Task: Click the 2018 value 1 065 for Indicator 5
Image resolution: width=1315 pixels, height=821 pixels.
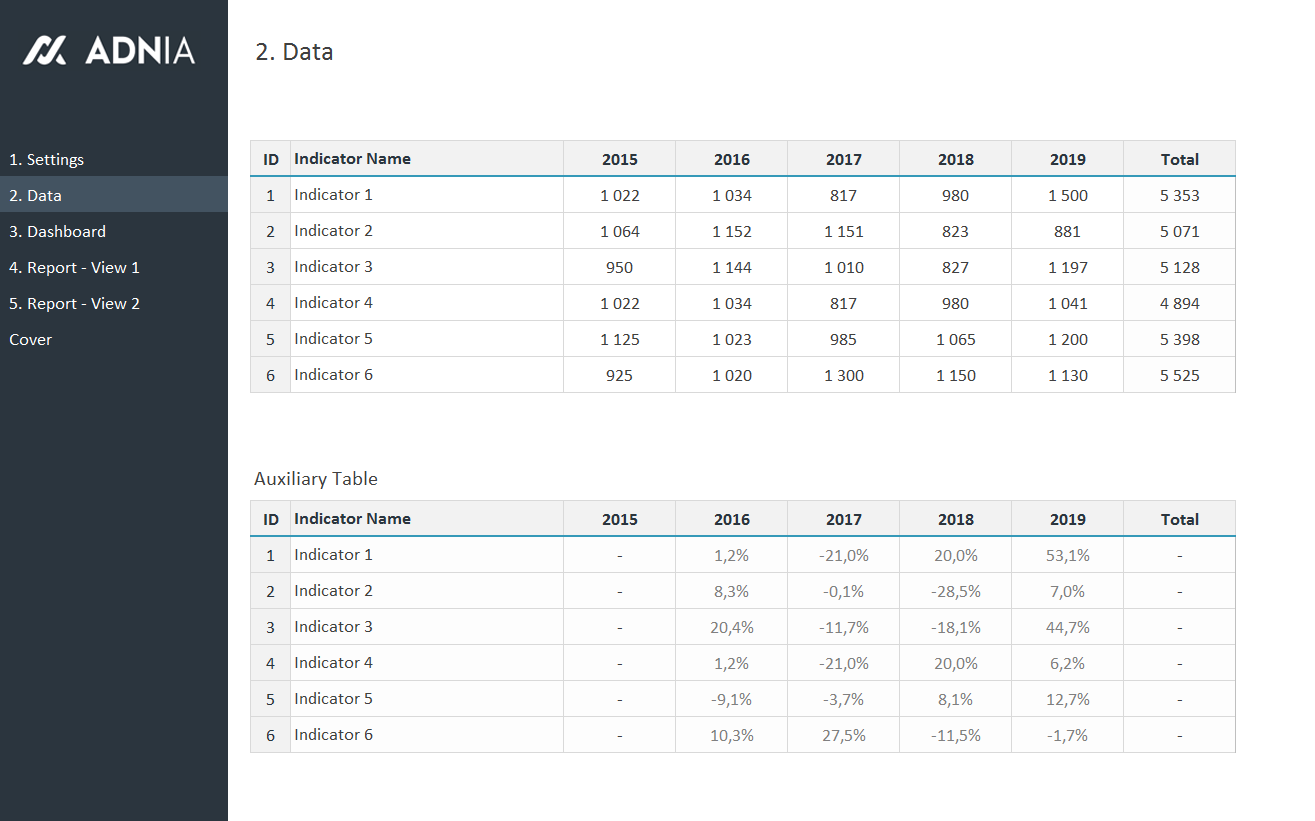Action: 956,340
